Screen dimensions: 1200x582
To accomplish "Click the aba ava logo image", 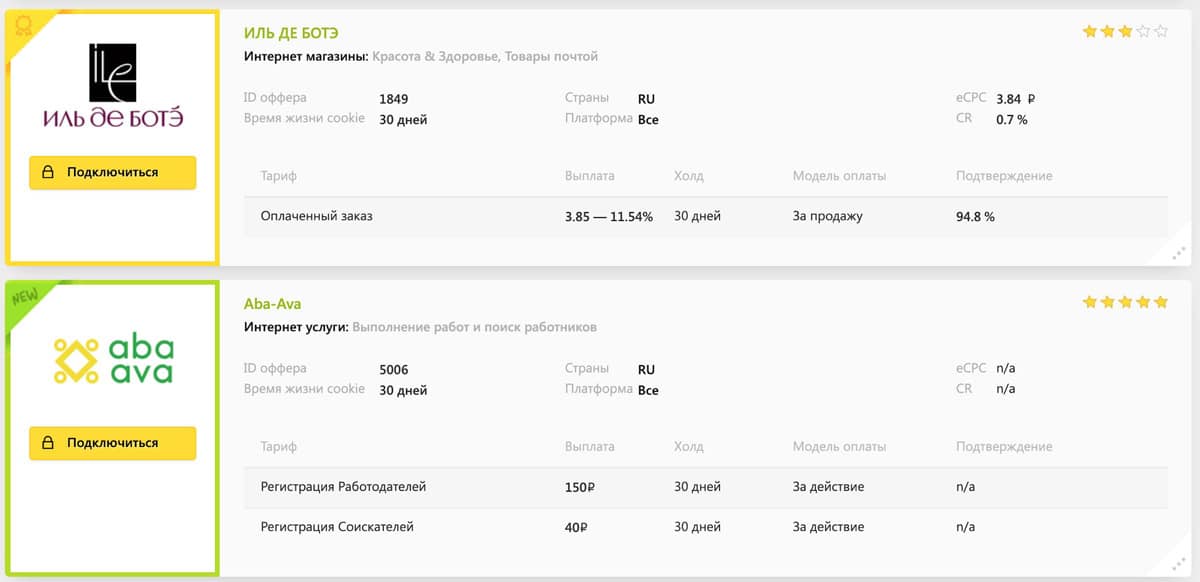I will (112, 361).
